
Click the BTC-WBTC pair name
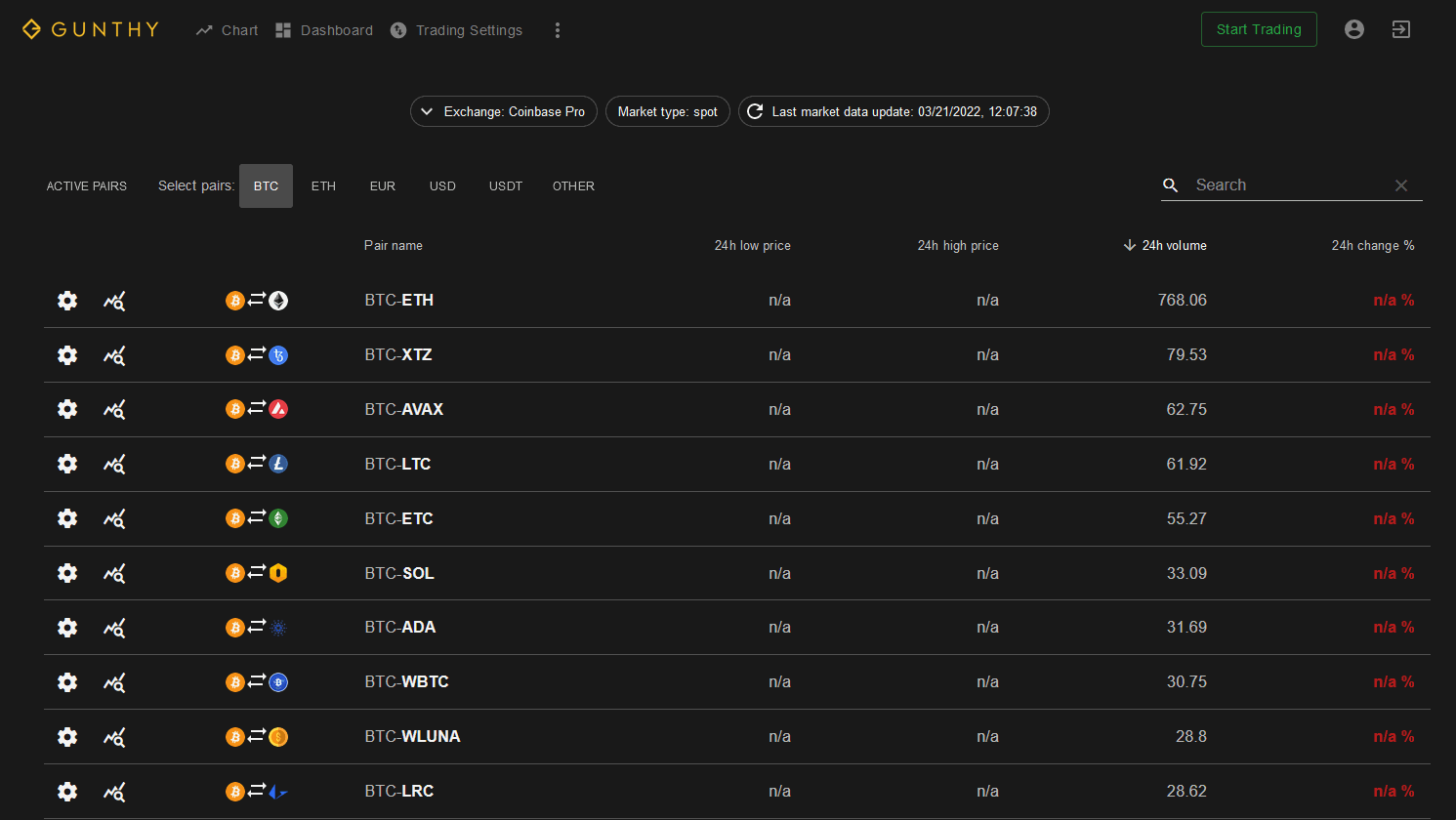(x=406, y=682)
